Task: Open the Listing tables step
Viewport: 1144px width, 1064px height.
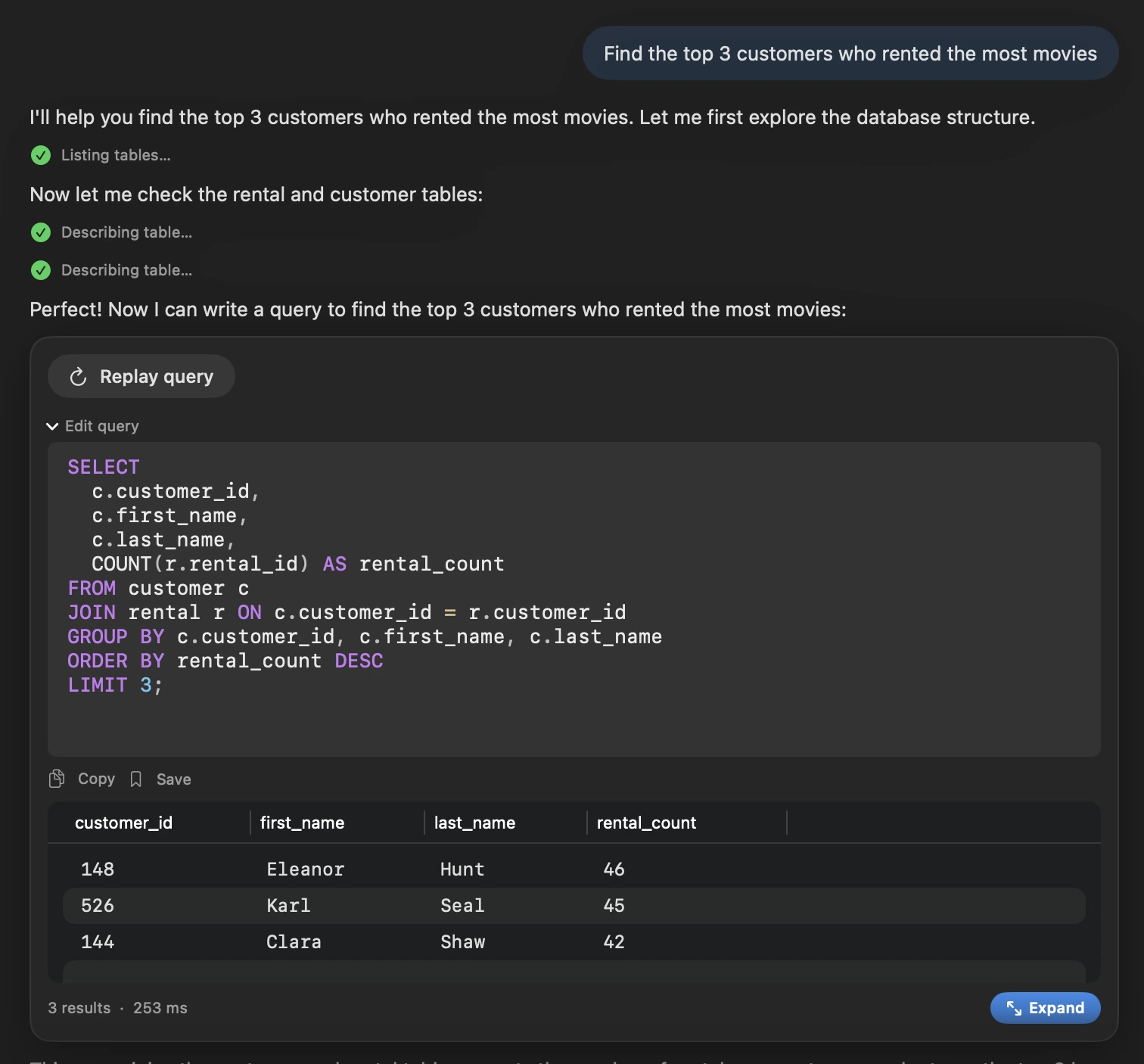Action: pyautogui.click(x=116, y=155)
